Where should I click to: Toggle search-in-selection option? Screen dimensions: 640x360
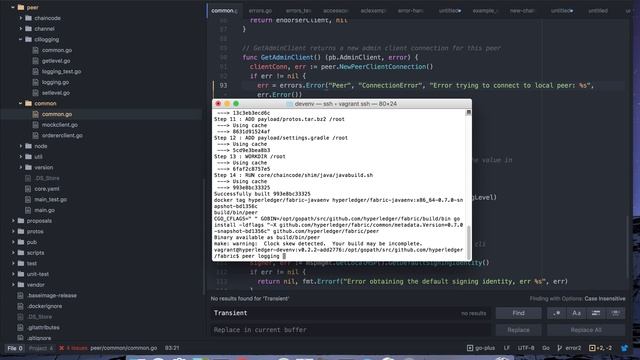click(x=596, y=313)
